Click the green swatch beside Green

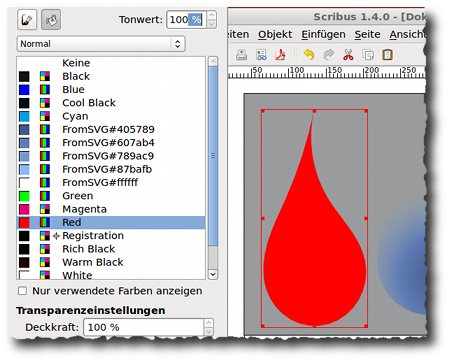[24, 196]
